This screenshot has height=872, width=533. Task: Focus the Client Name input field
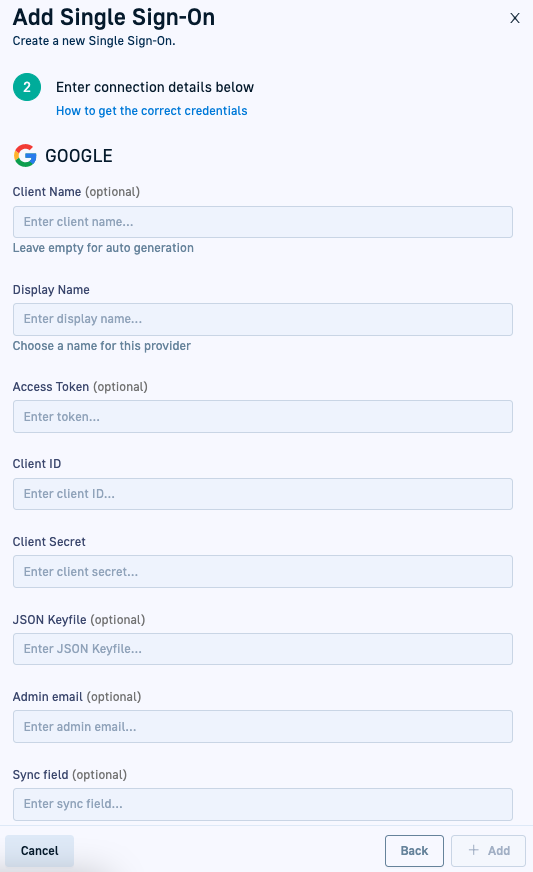click(x=263, y=222)
